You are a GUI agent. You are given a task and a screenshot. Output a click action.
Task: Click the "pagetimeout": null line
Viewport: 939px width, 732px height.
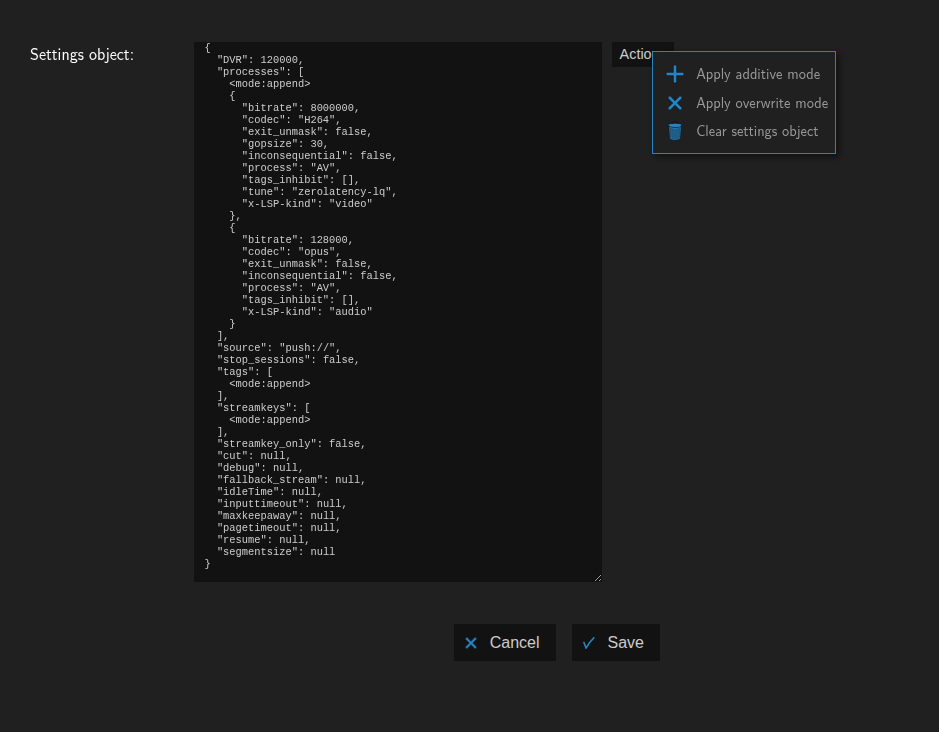(278, 527)
